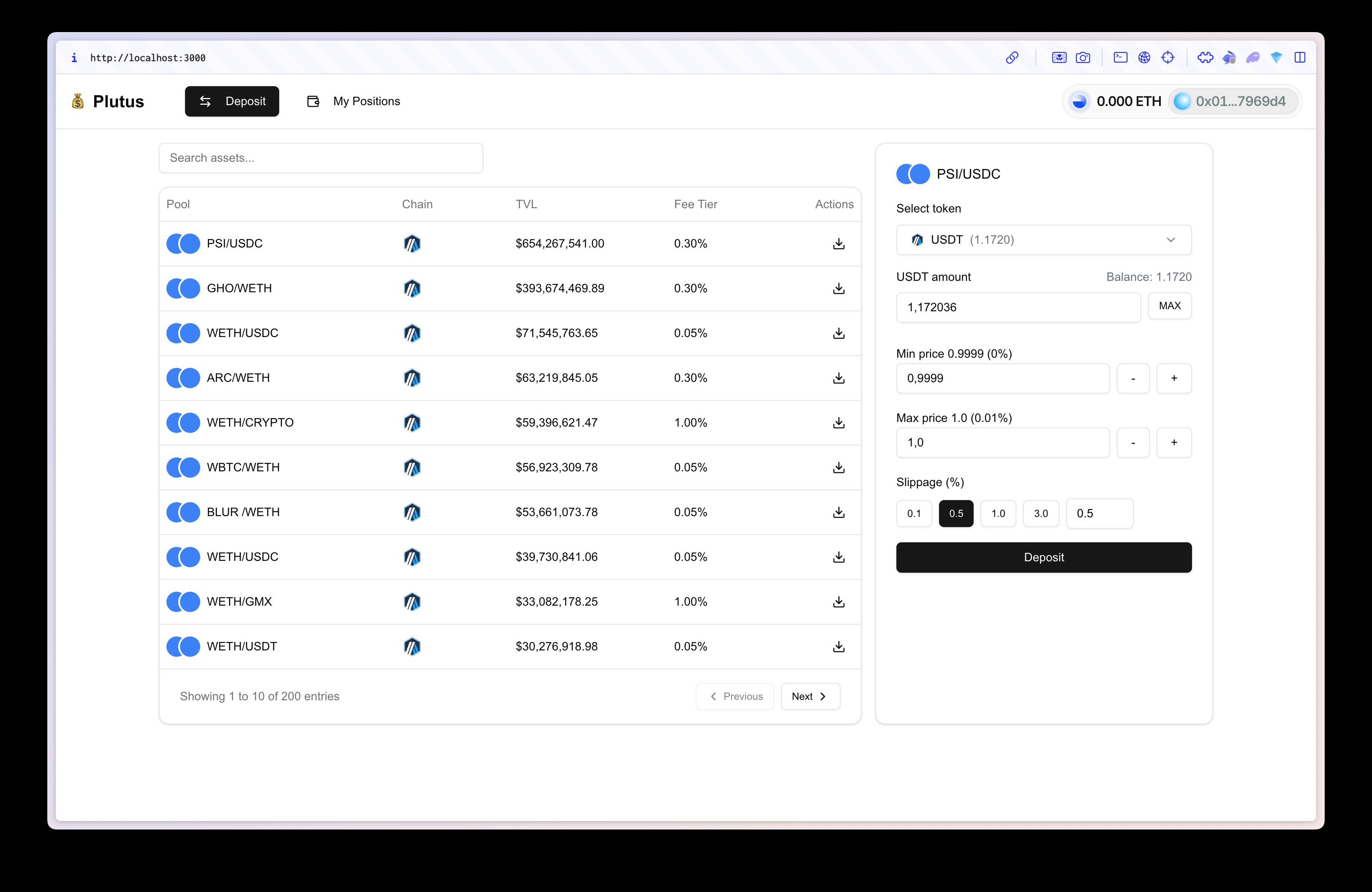This screenshot has width=1372, height=892.
Task: Click the Pool column header
Action: coord(178,204)
